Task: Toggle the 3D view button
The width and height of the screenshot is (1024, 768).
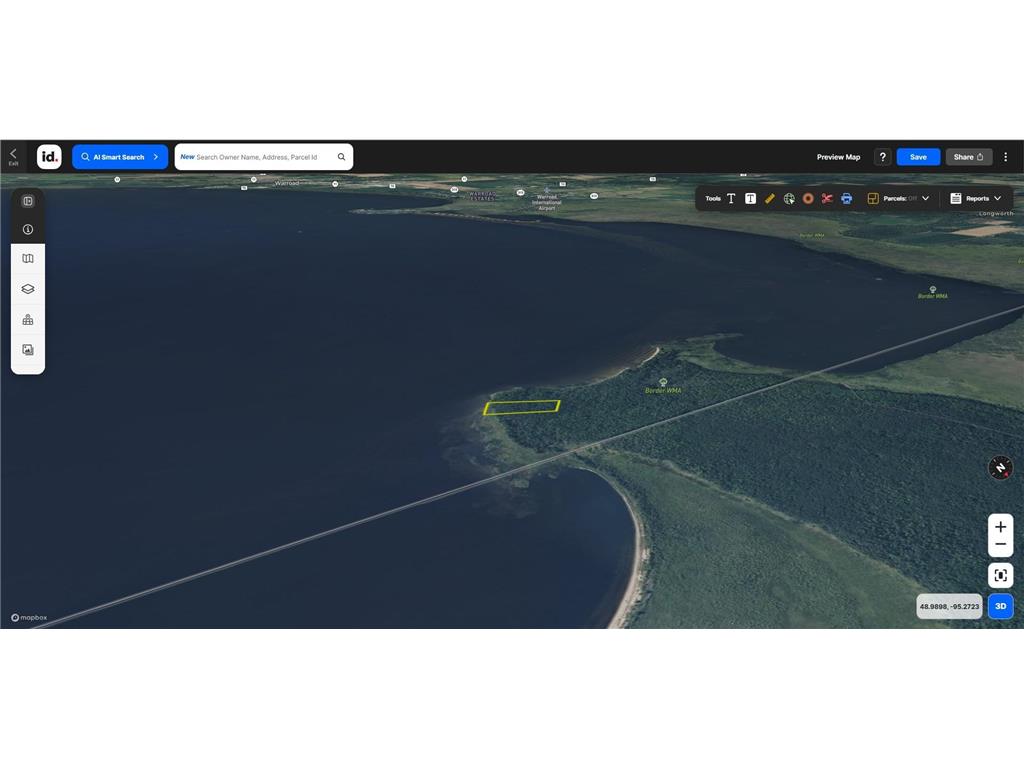Action: 1000,606
